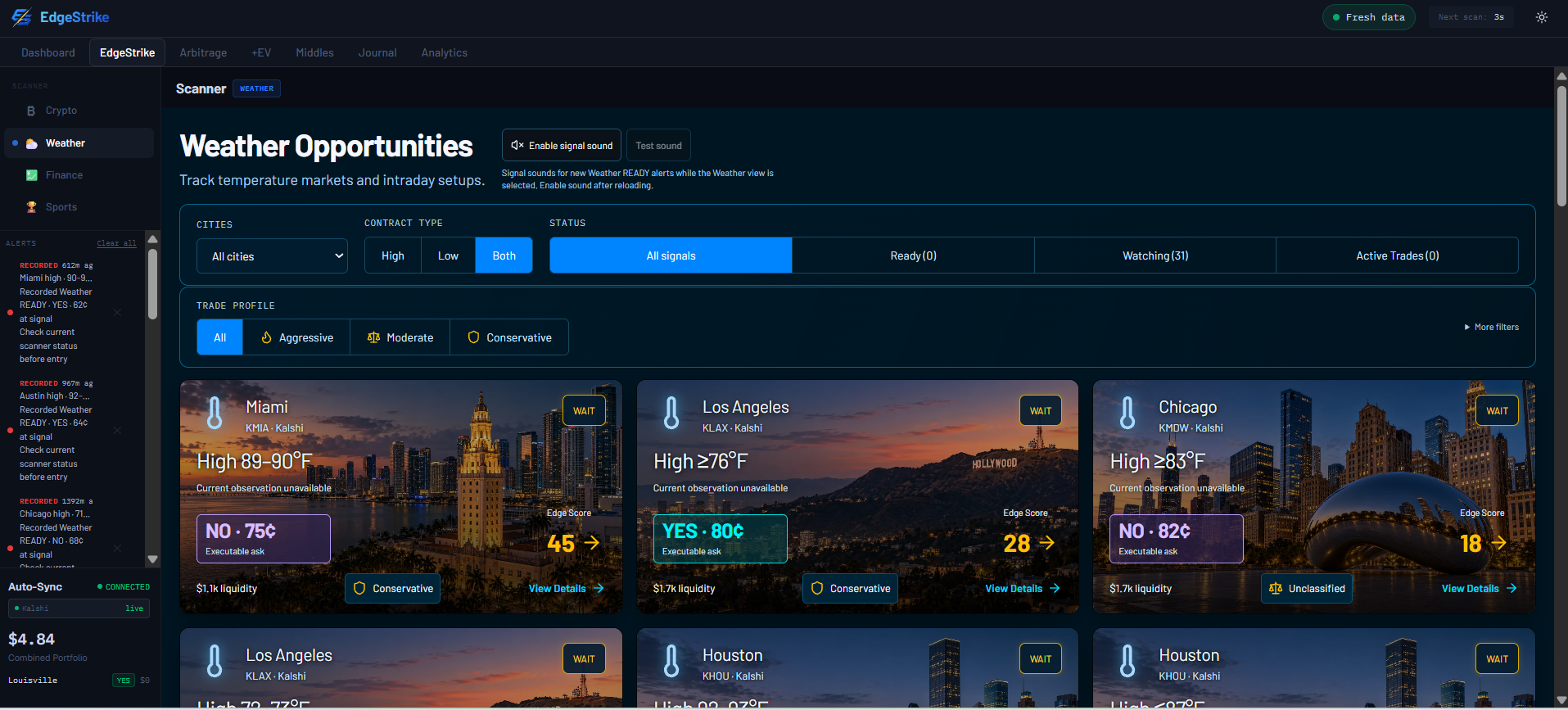Enable signal sound
The width and height of the screenshot is (1568, 710).
click(x=562, y=146)
